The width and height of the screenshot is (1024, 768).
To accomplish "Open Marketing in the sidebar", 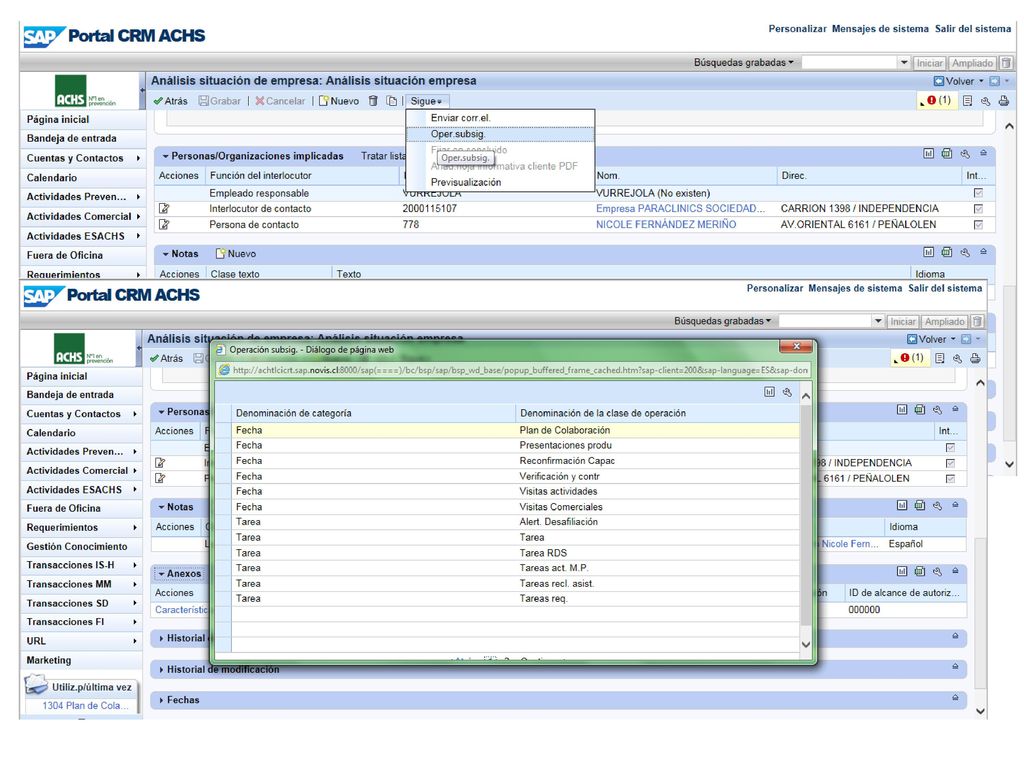I will click(49, 660).
